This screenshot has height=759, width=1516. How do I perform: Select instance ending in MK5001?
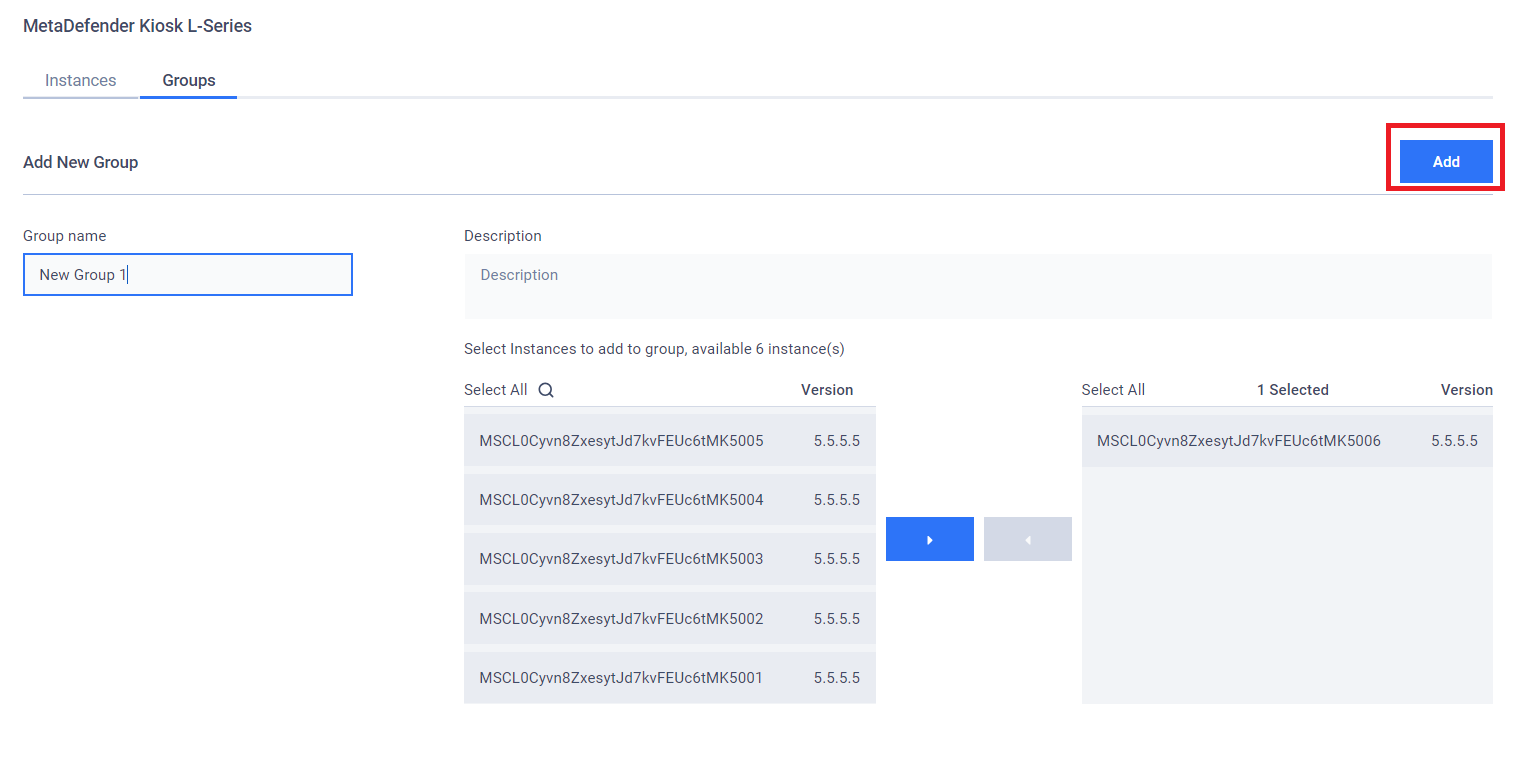[670, 678]
